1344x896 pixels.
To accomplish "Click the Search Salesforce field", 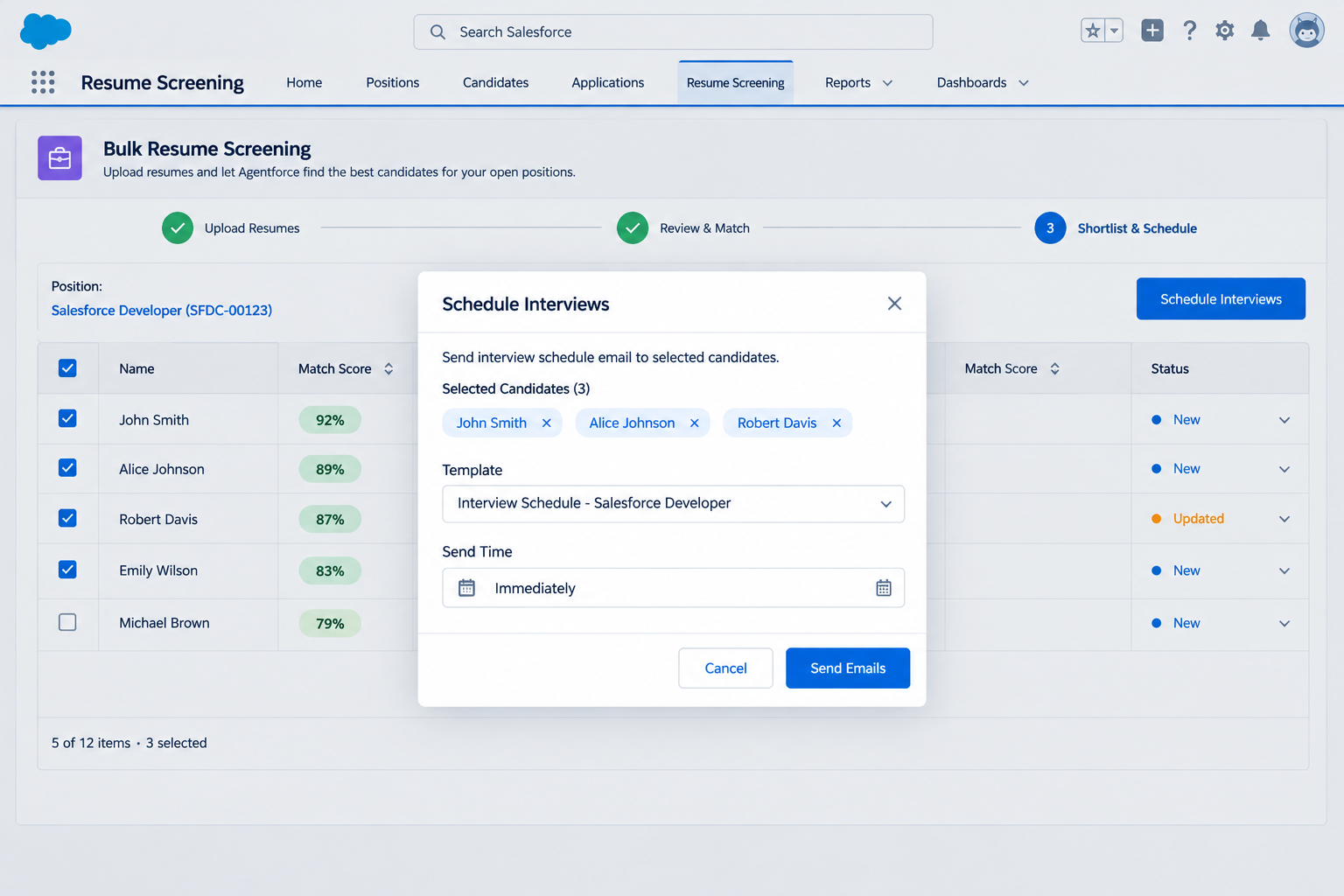I will tap(673, 31).
